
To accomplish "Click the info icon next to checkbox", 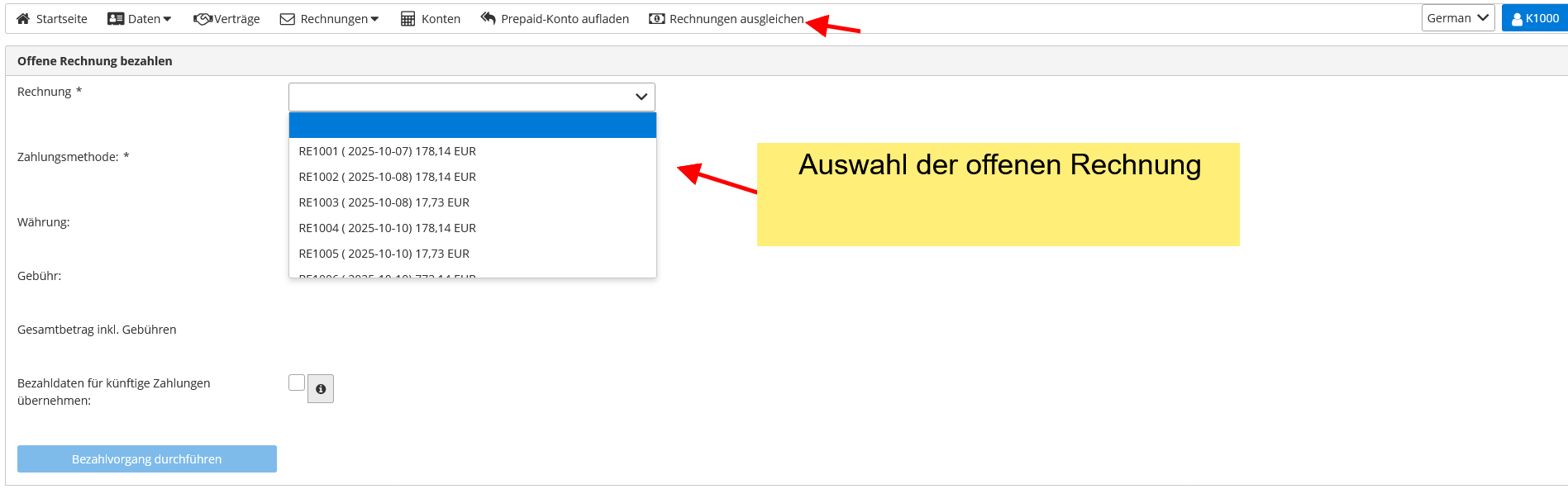I will click(x=321, y=389).
